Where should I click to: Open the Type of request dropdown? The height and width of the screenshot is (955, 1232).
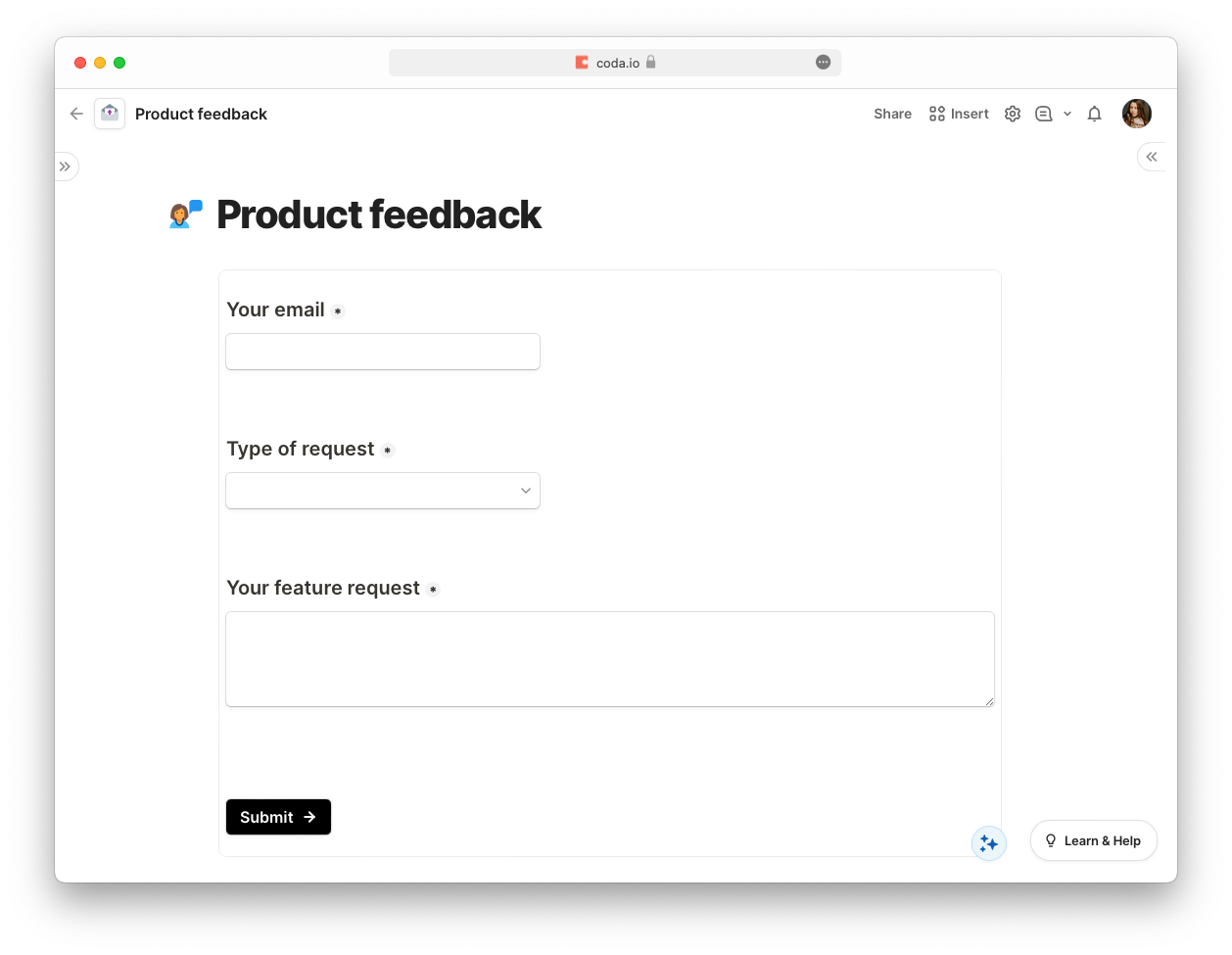point(383,491)
